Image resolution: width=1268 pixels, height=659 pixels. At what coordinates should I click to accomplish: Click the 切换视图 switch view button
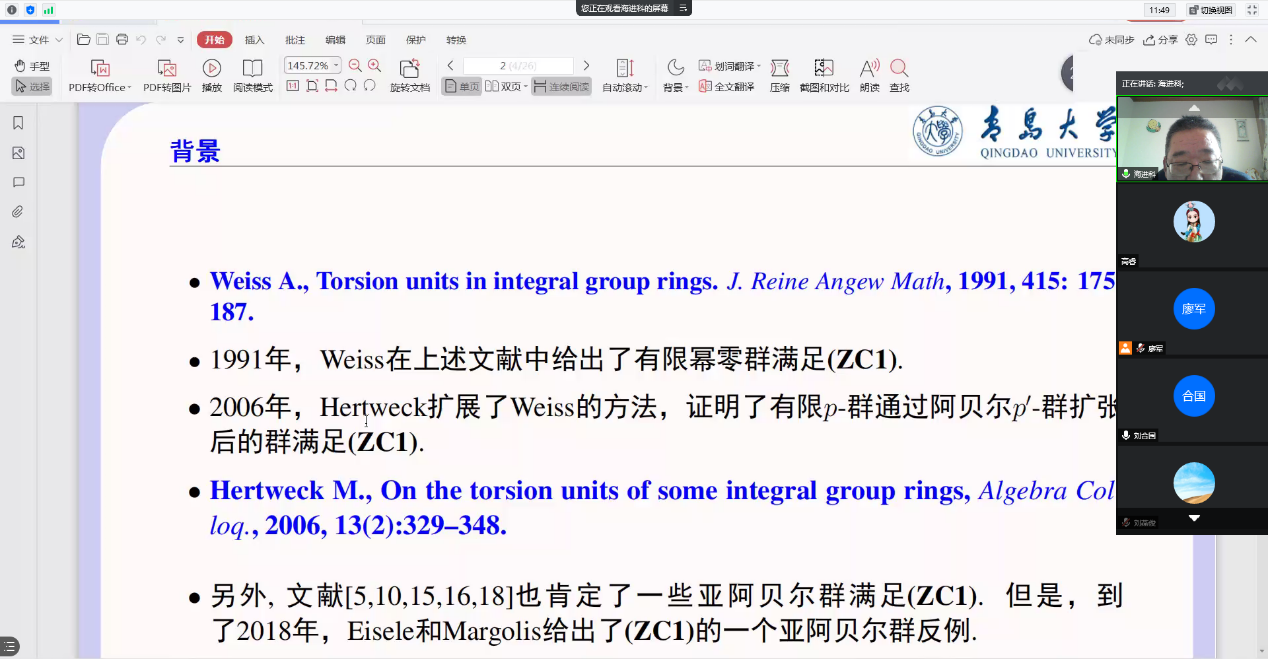(1211, 10)
